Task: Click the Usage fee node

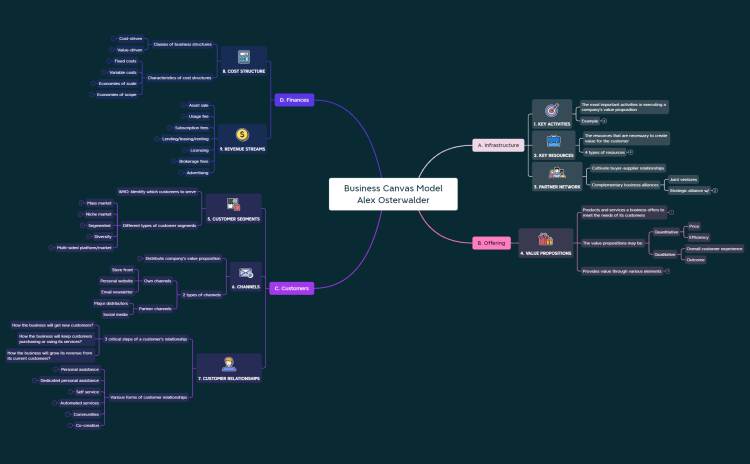Action: pos(199,116)
